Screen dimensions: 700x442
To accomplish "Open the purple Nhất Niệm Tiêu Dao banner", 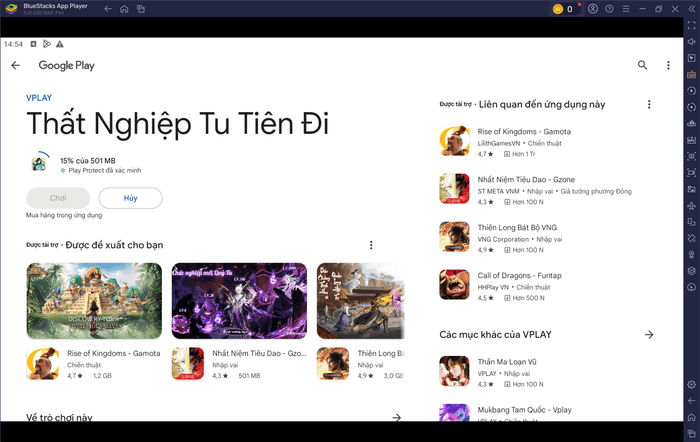I will [239, 301].
